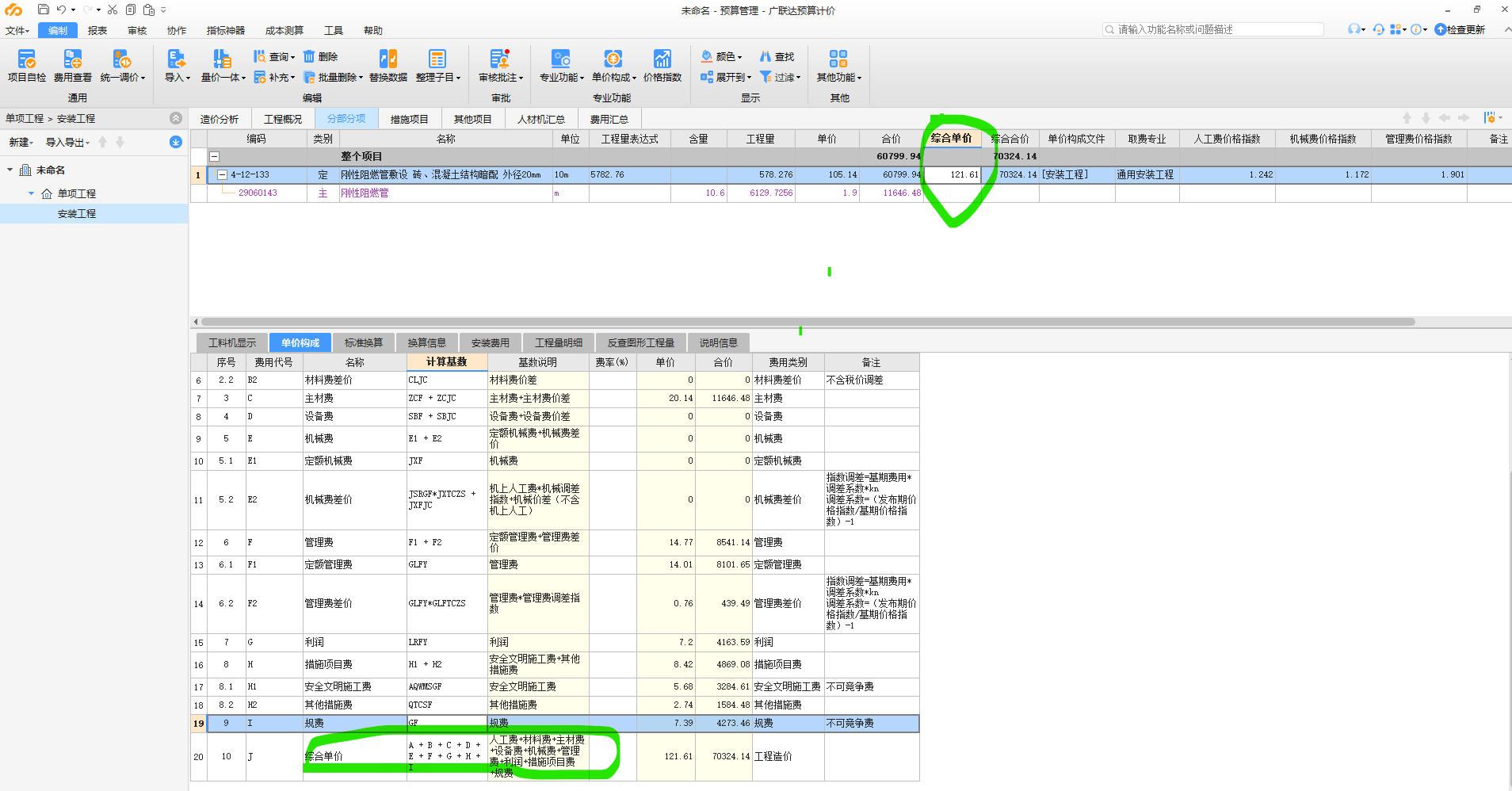1512x791 pixels.
Task: Open the 展开到 dropdown
Action: coord(725,77)
